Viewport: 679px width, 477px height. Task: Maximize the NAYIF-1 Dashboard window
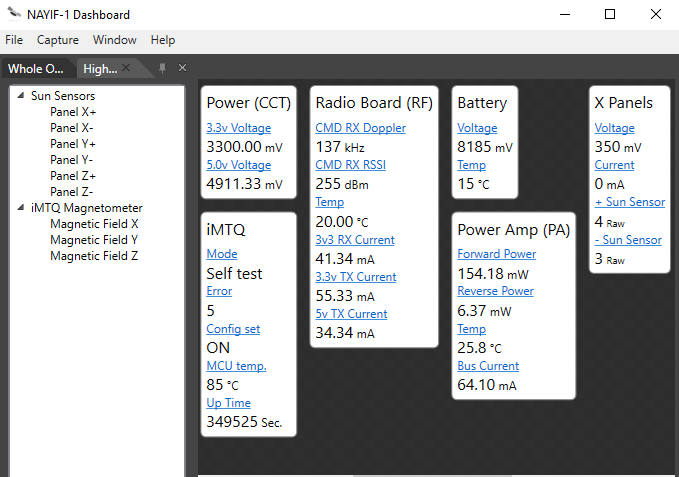[x=610, y=14]
